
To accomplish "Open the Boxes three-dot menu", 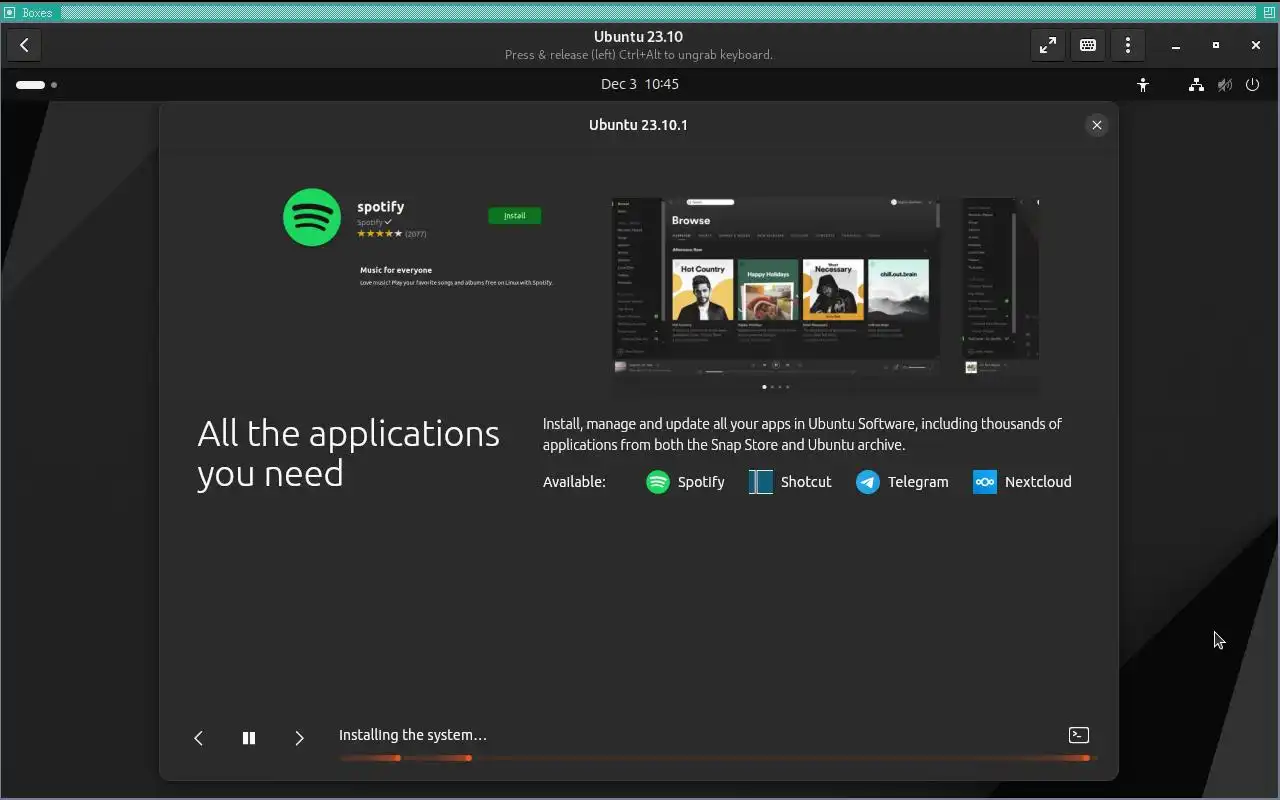I will tap(1128, 45).
